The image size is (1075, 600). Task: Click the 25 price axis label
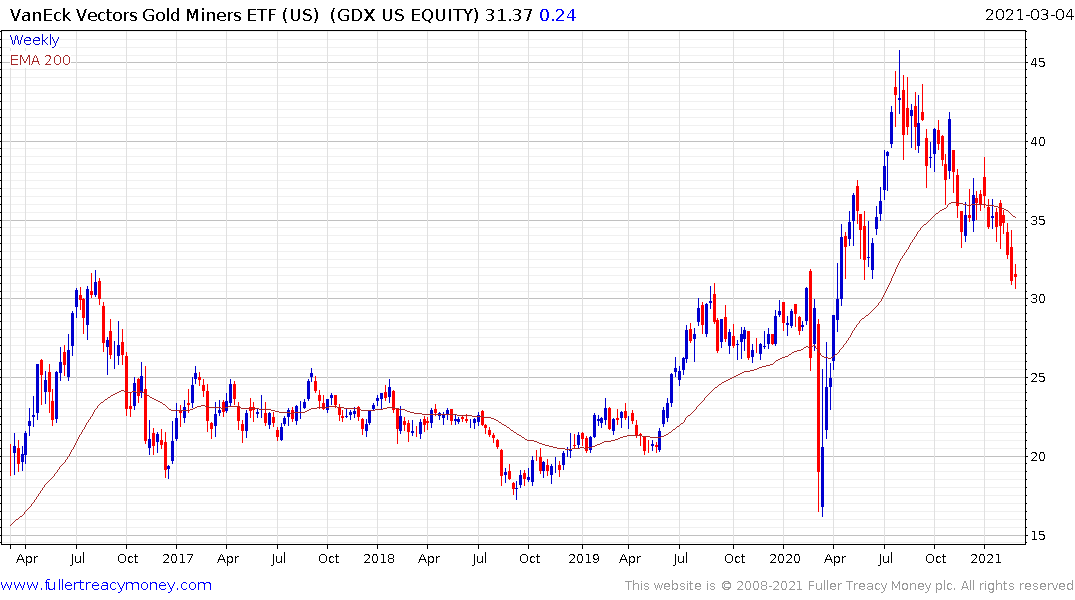1037,377
